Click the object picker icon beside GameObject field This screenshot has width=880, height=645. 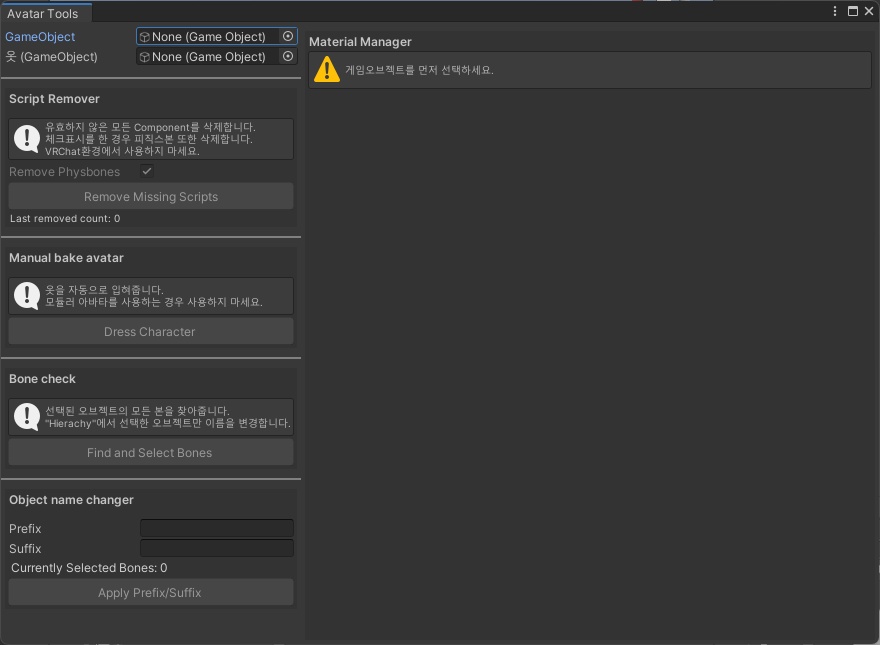[x=288, y=36]
